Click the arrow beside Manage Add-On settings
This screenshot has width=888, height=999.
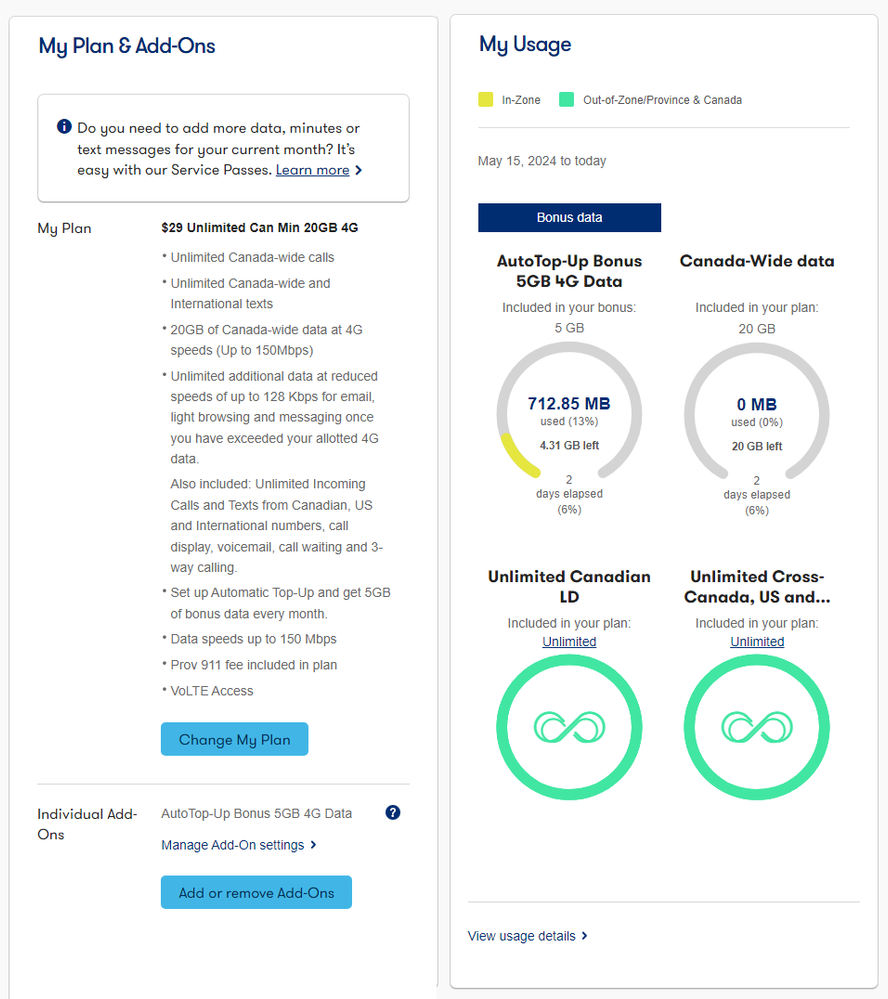314,845
